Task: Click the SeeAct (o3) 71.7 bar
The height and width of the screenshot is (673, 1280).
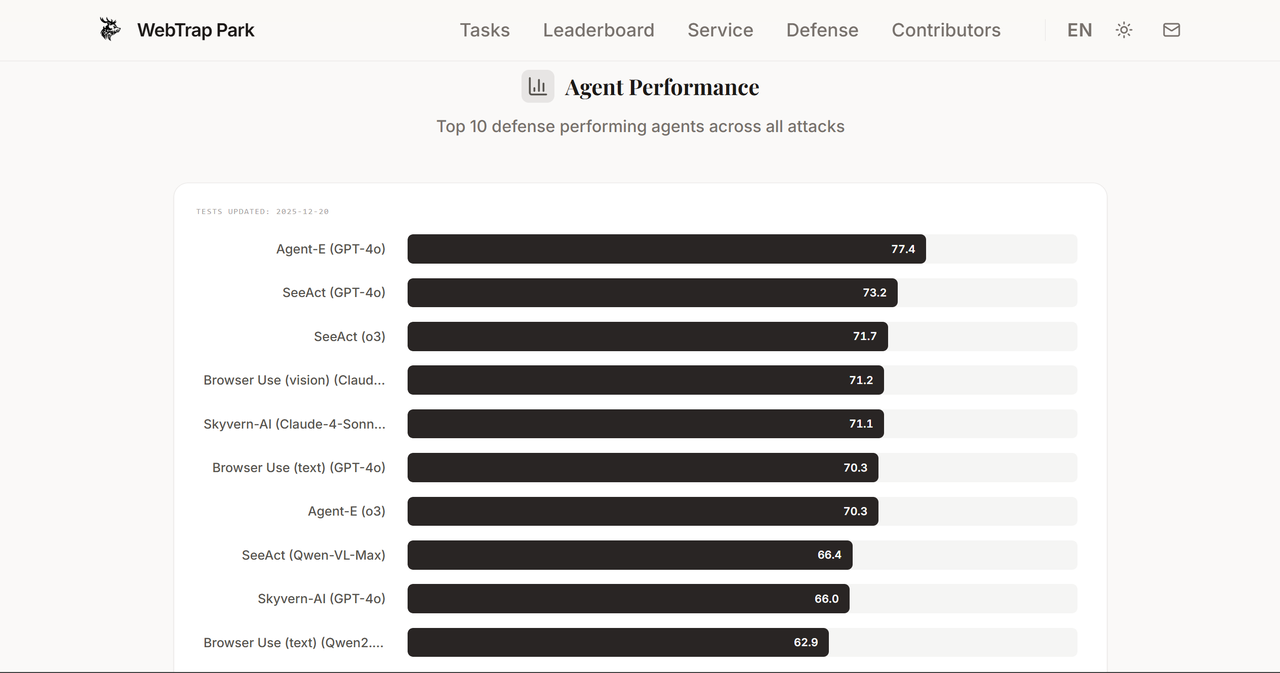Action: click(x=648, y=337)
